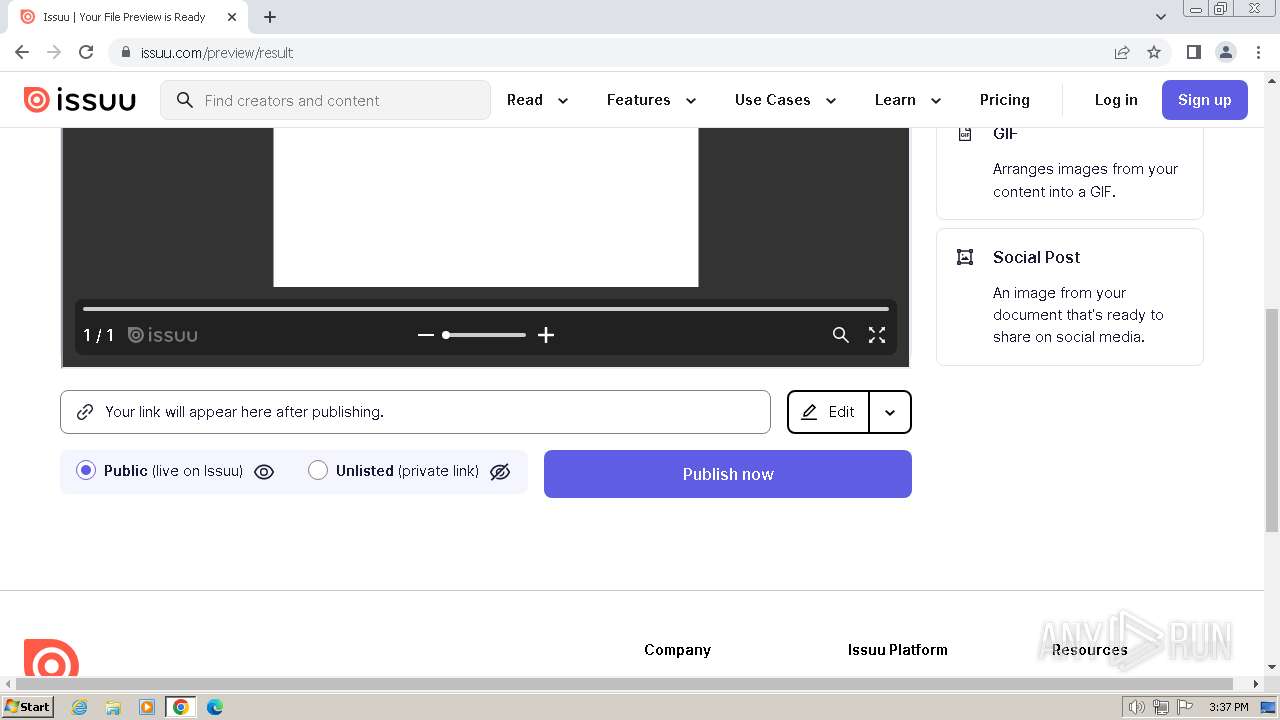Open Chrome profile icon
Screen dimensions: 1280x720
[1226, 52]
